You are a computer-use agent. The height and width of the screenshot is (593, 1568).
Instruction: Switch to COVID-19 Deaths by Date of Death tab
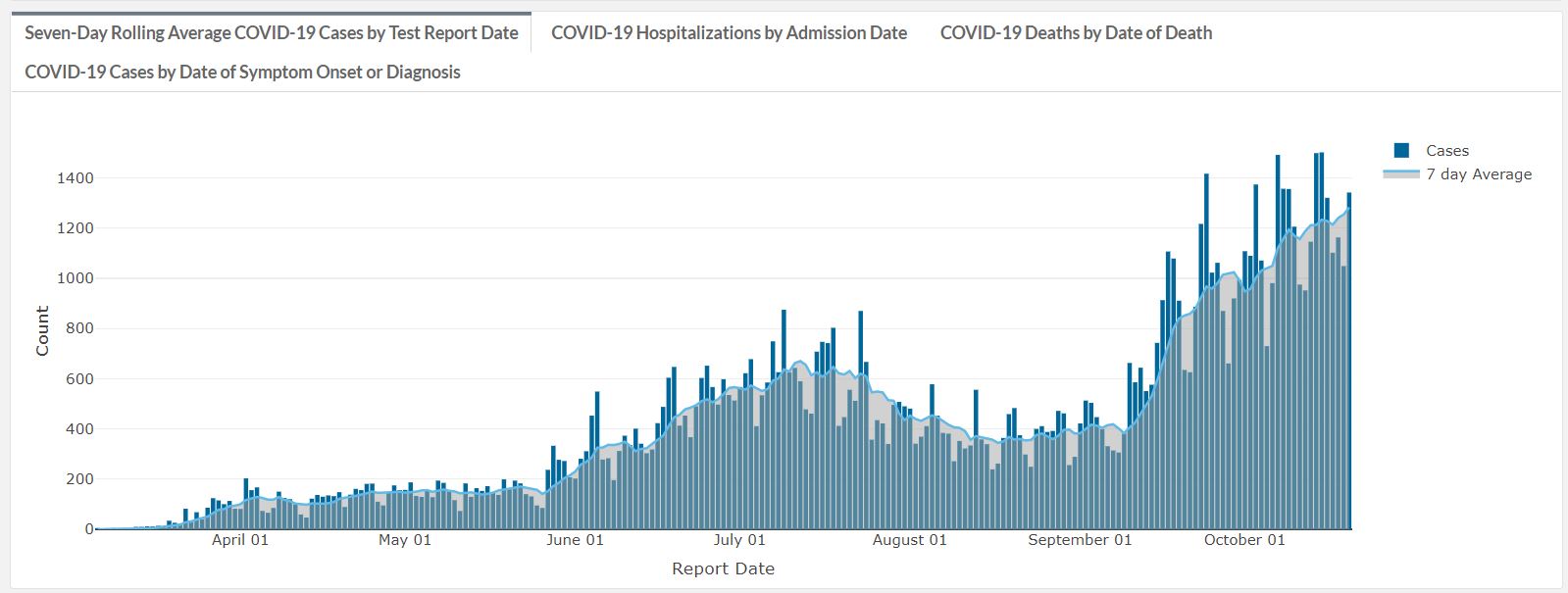pos(1076,33)
